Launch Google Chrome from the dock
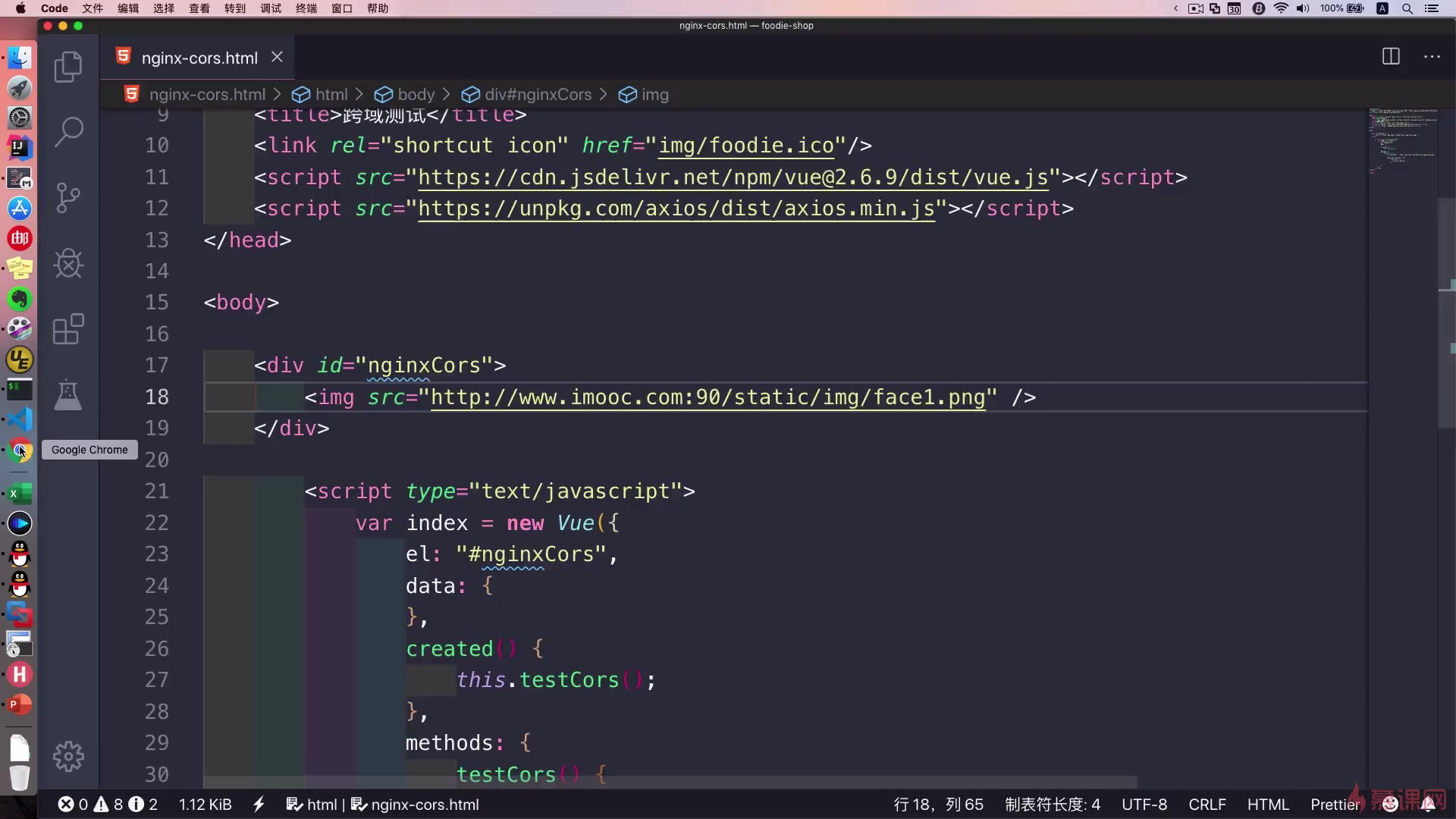Screen dimensions: 1456x819 (x=20, y=450)
